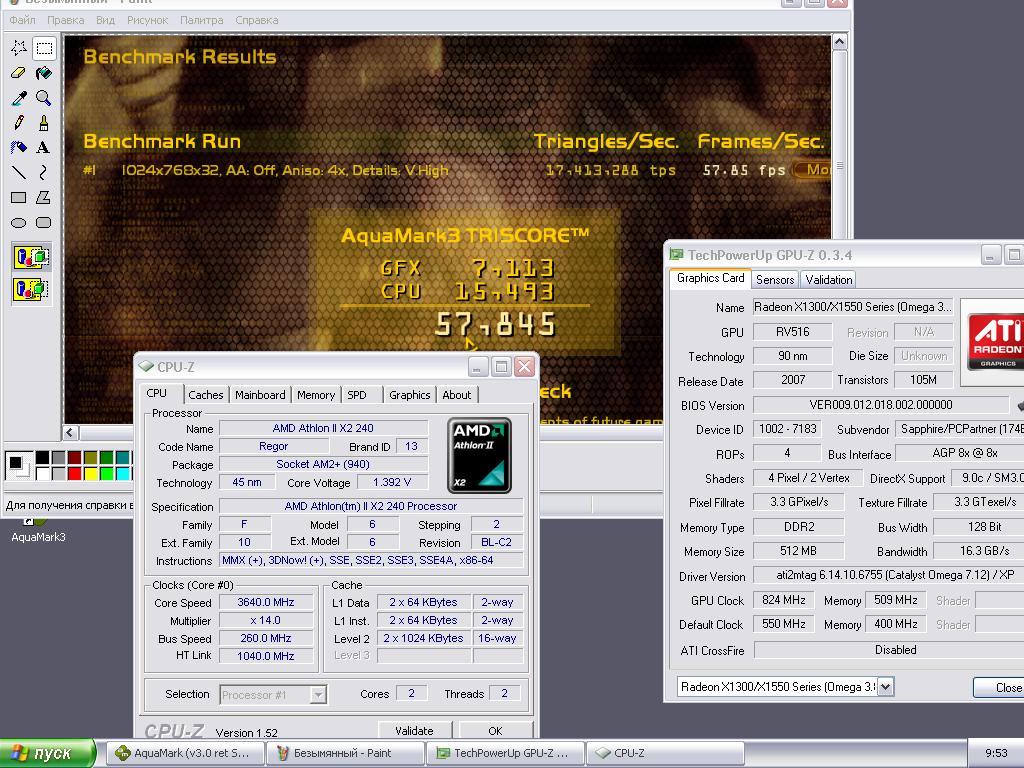The height and width of the screenshot is (768, 1024).
Task: Expand the GPU-Z graphics card selector dropdown
Action: tap(886, 687)
